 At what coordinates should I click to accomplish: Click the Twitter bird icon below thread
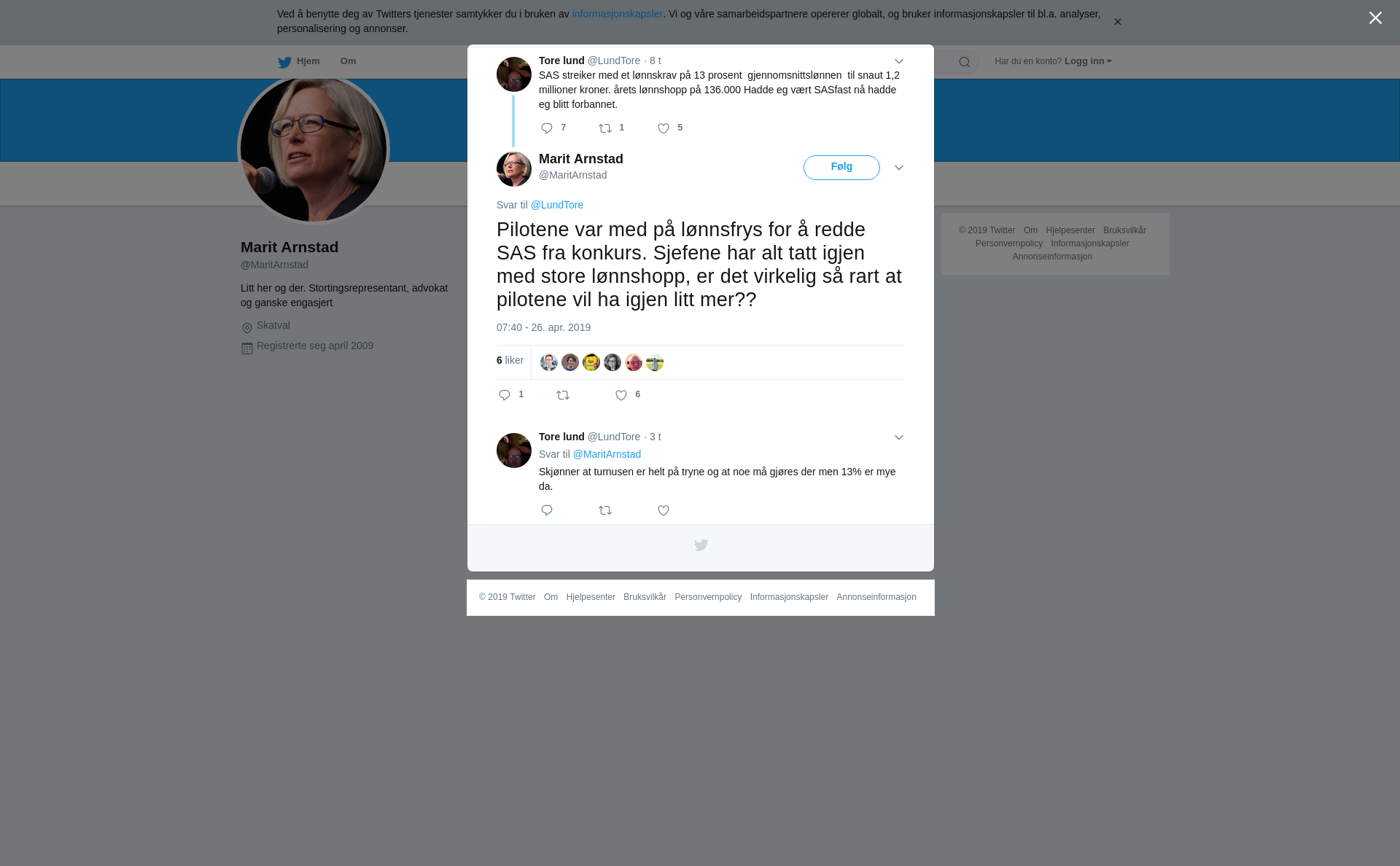pyautogui.click(x=701, y=545)
